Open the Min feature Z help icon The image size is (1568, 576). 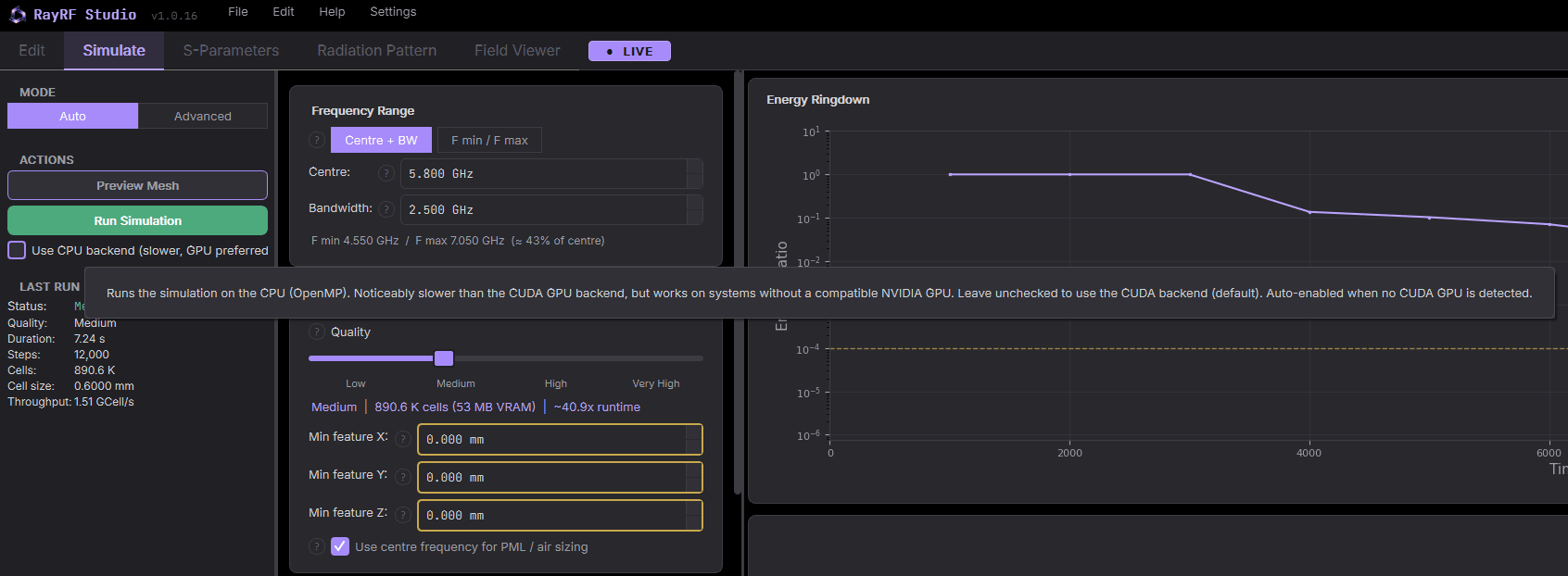coord(403,515)
